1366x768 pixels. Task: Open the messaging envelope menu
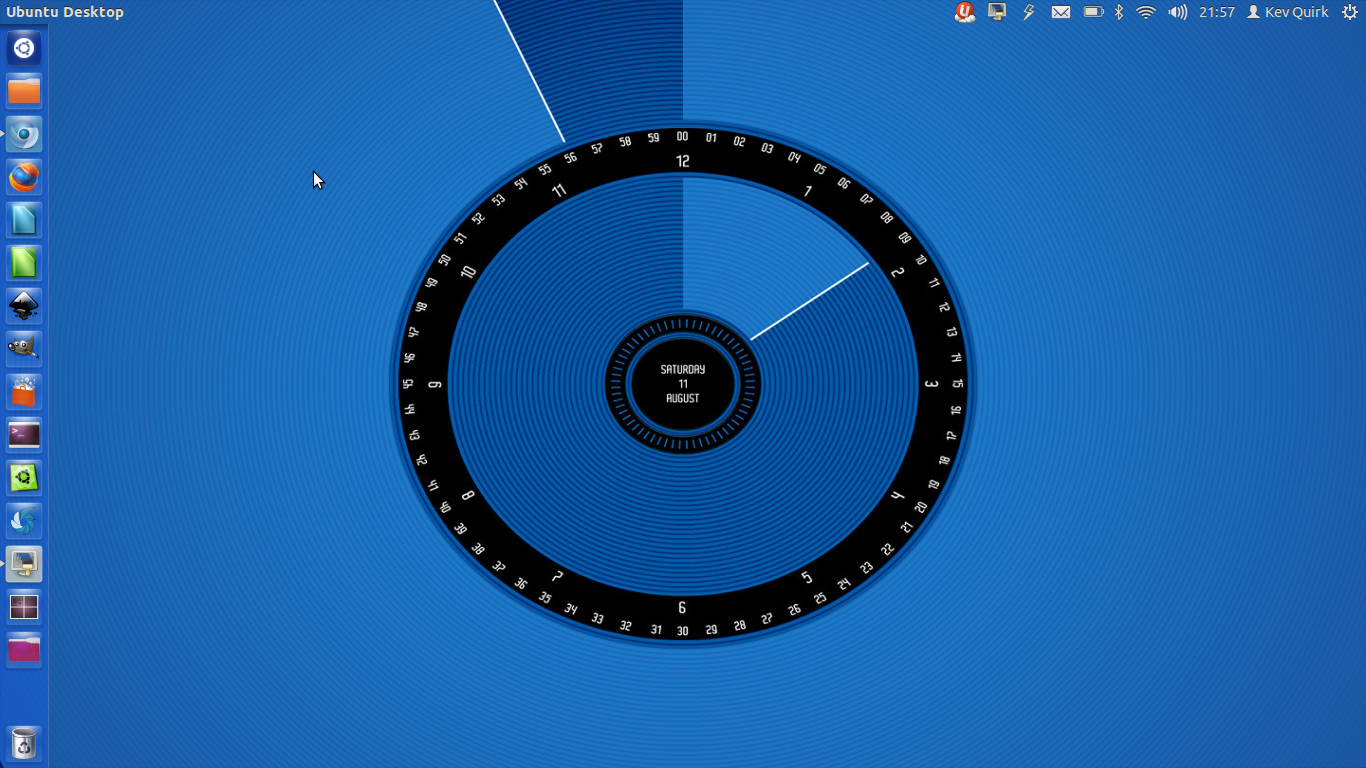click(1061, 12)
